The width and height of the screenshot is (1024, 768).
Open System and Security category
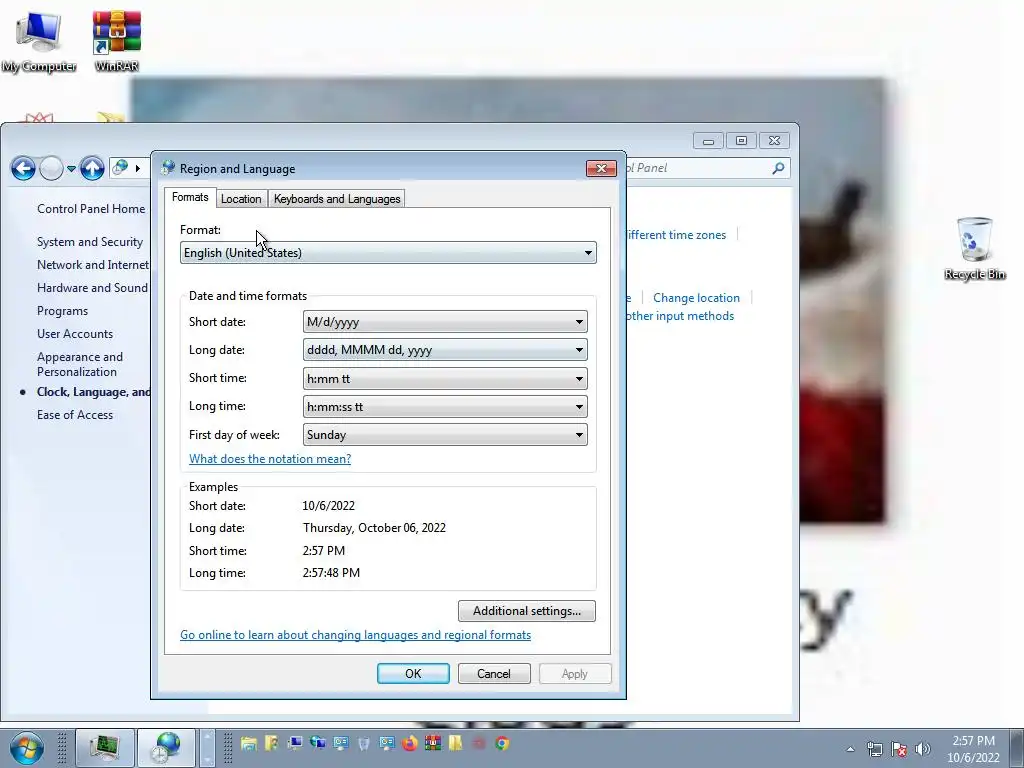89,242
